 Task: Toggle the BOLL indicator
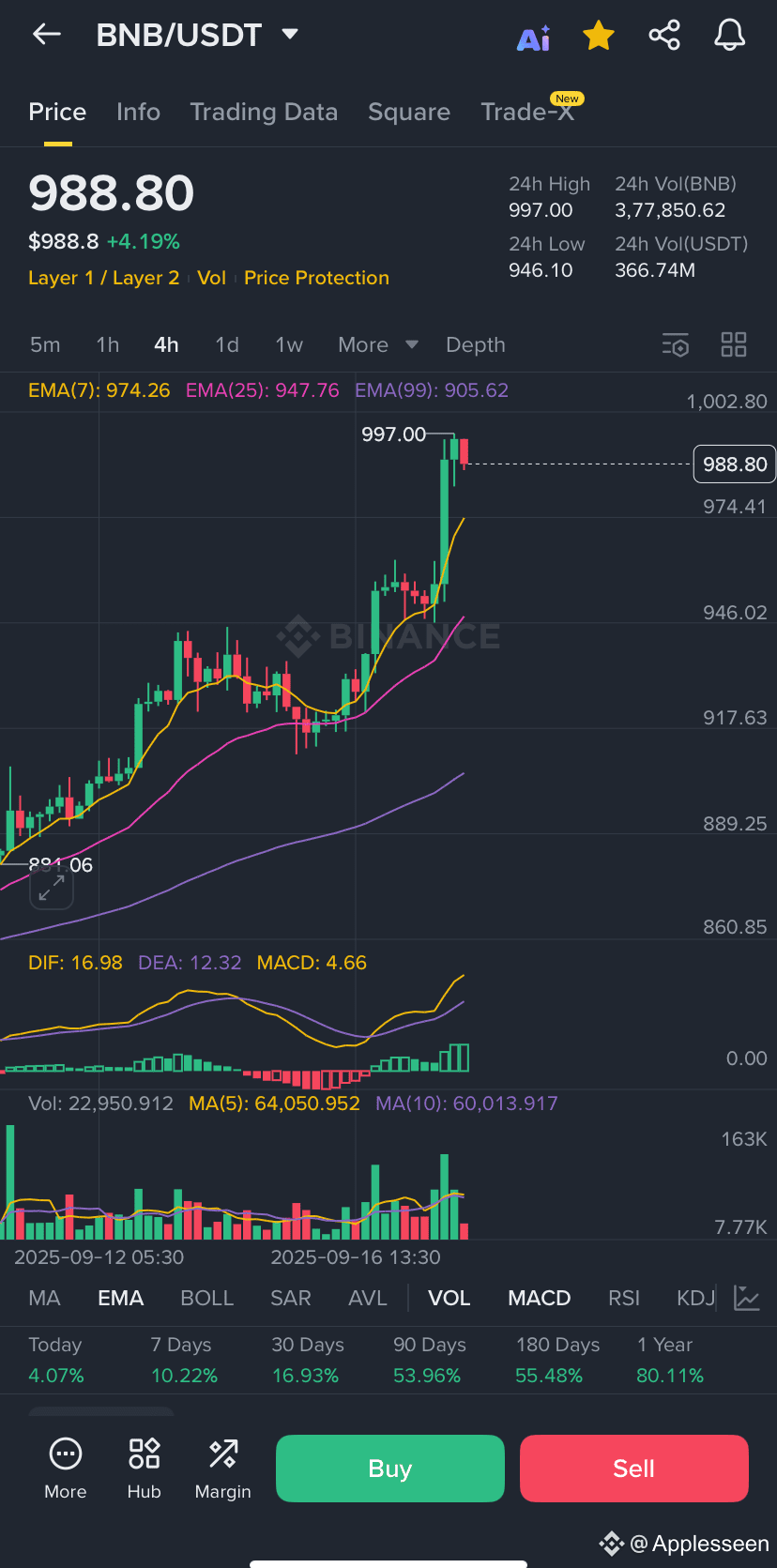click(x=206, y=1298)
